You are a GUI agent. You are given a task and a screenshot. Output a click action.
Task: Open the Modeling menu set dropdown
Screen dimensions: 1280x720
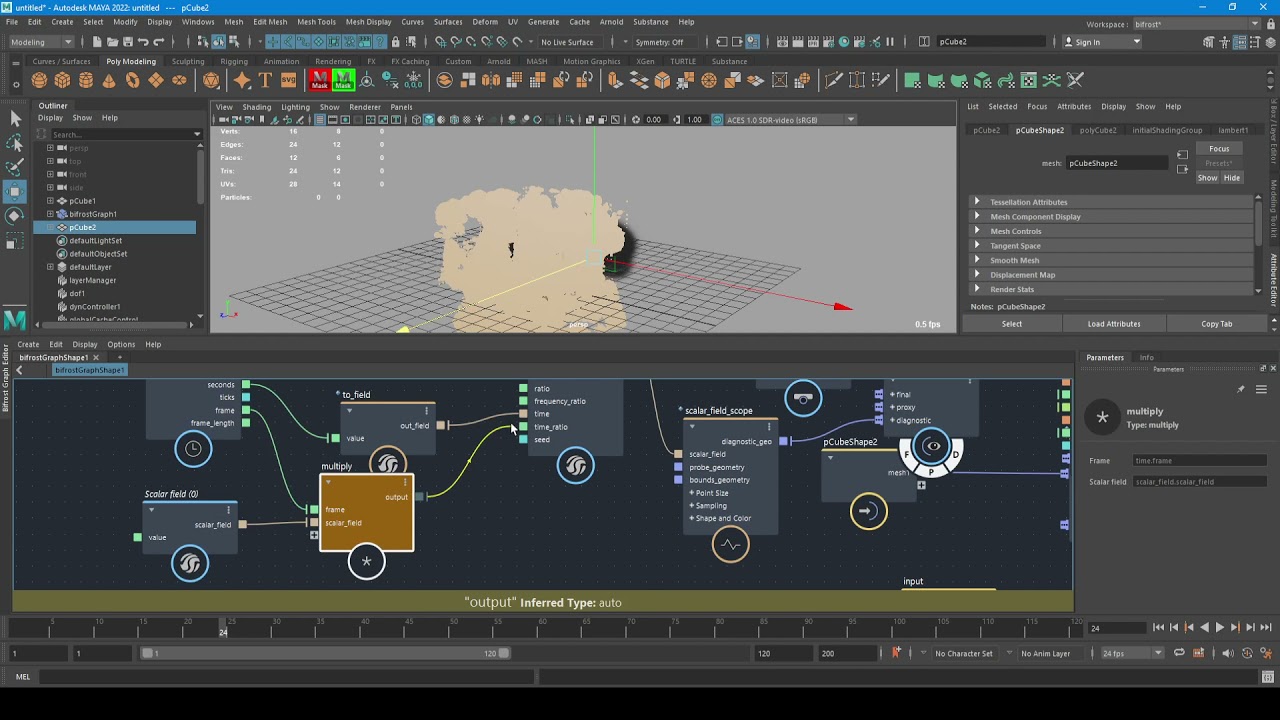pyautogui.click(x=41, y=42)
